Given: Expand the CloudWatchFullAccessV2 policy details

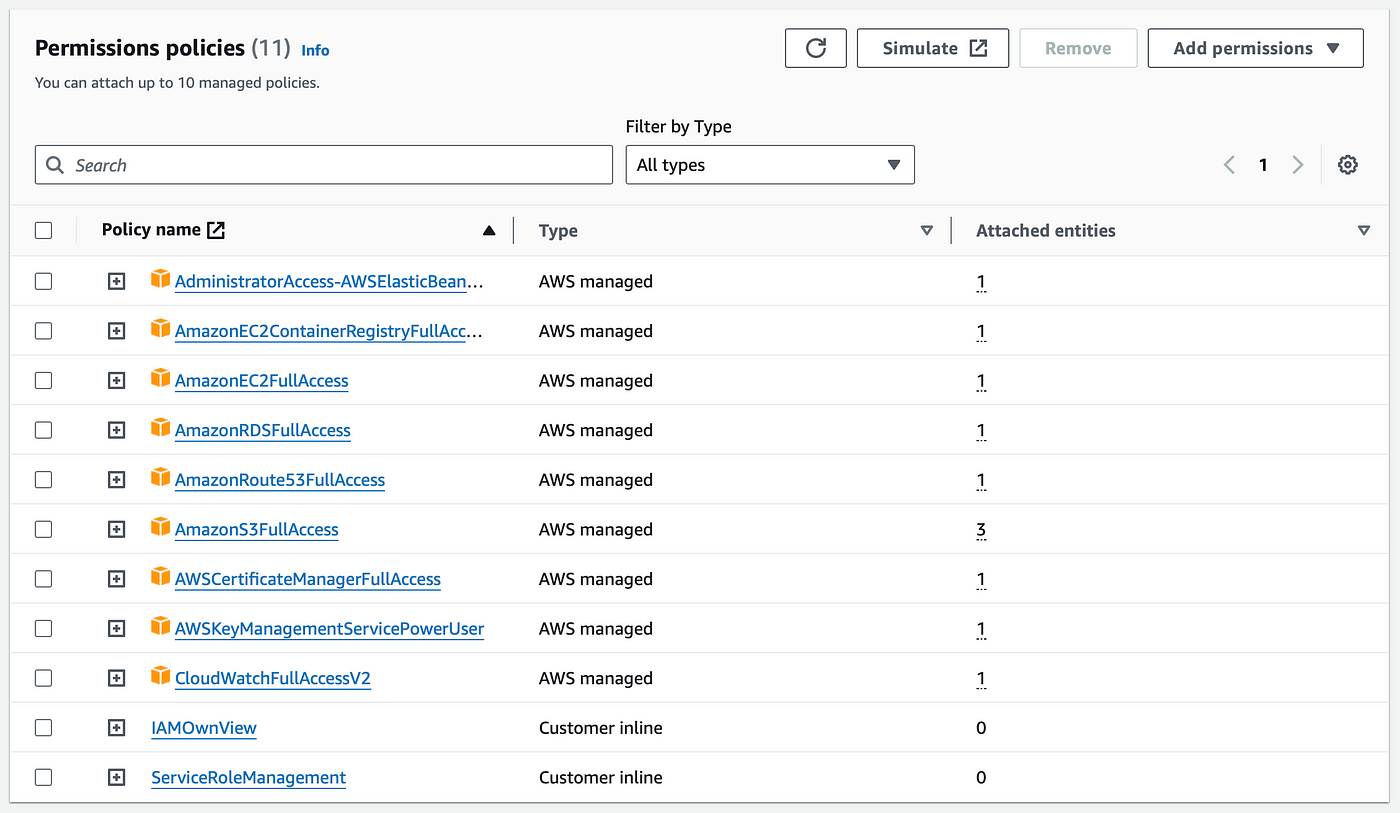Looking at the screenshot, I should pyautogui.click(x=116, y=679).
